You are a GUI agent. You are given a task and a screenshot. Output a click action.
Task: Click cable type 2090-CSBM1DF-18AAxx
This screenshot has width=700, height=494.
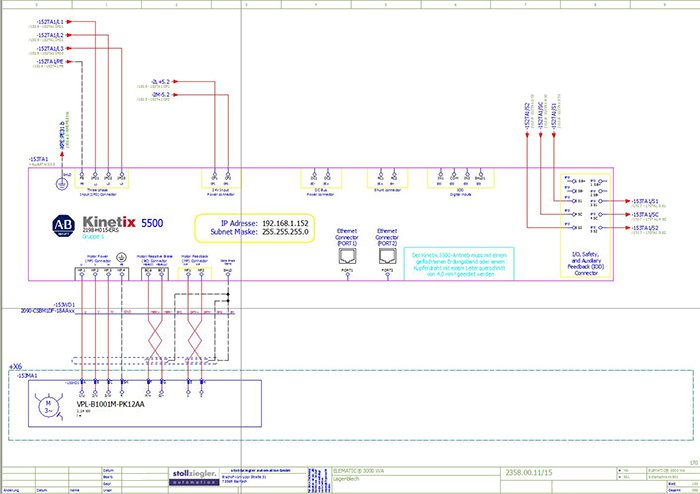click(x=48, y=311)
